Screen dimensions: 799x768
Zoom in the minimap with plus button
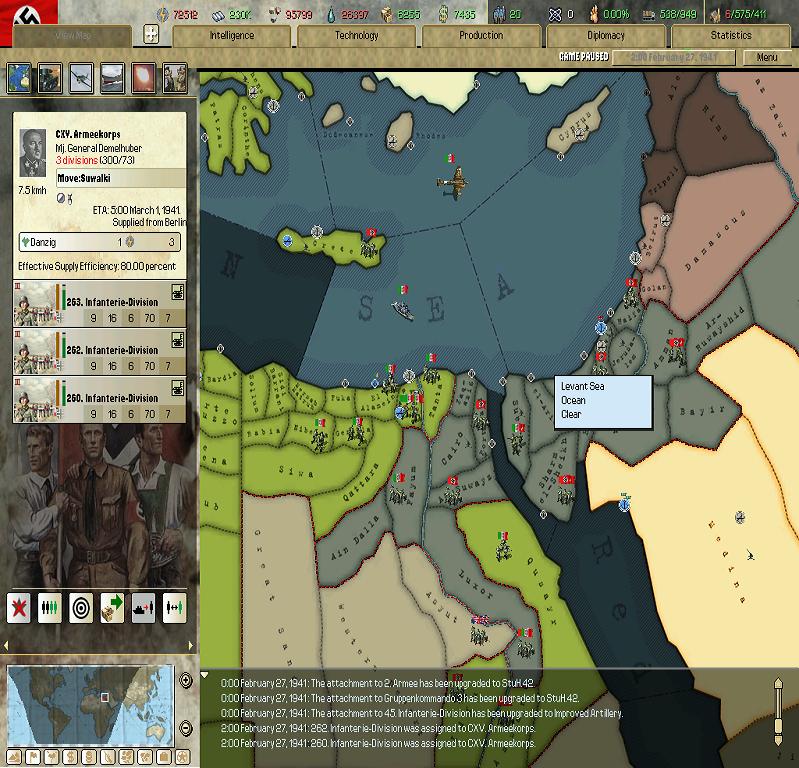point(185,681)
